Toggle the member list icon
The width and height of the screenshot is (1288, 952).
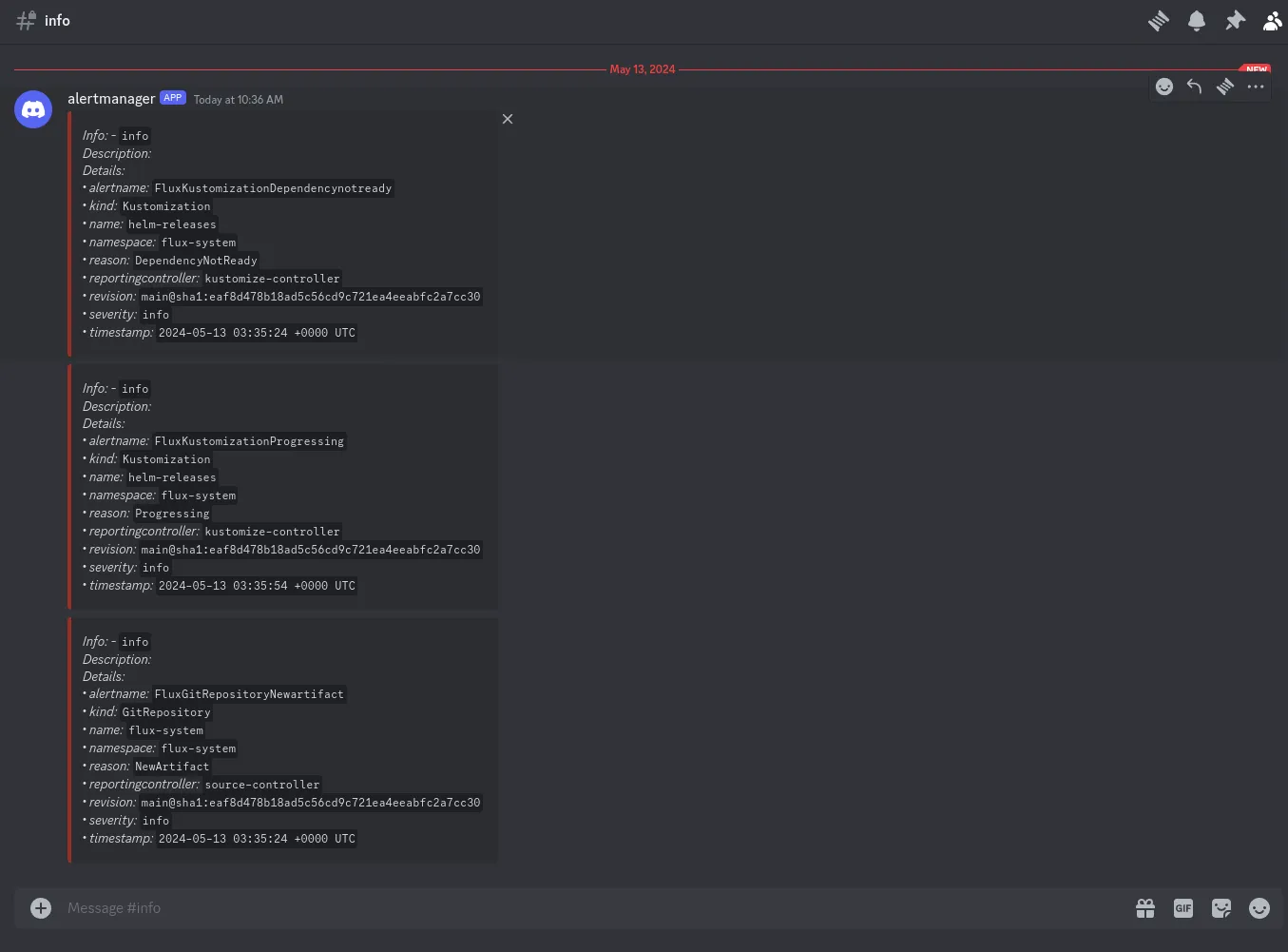click(1272, 21)
